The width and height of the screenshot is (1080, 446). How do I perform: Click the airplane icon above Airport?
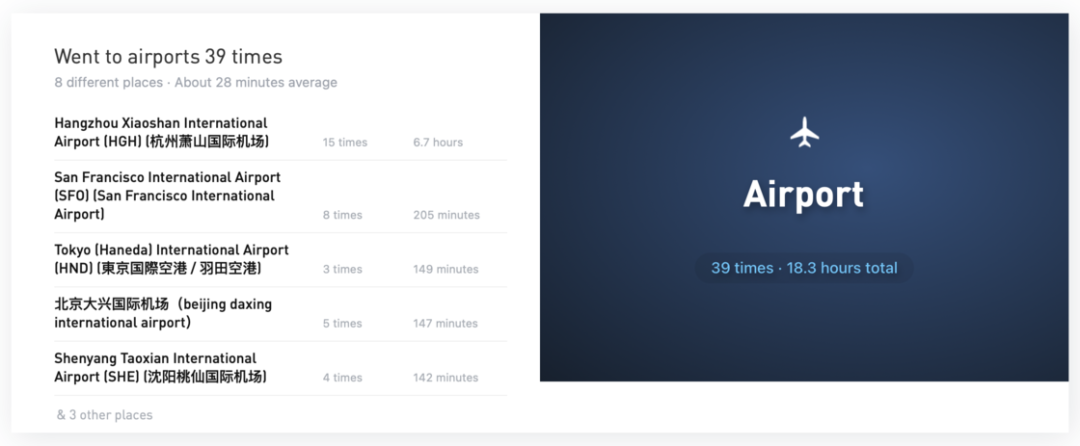tap(804, 131)
